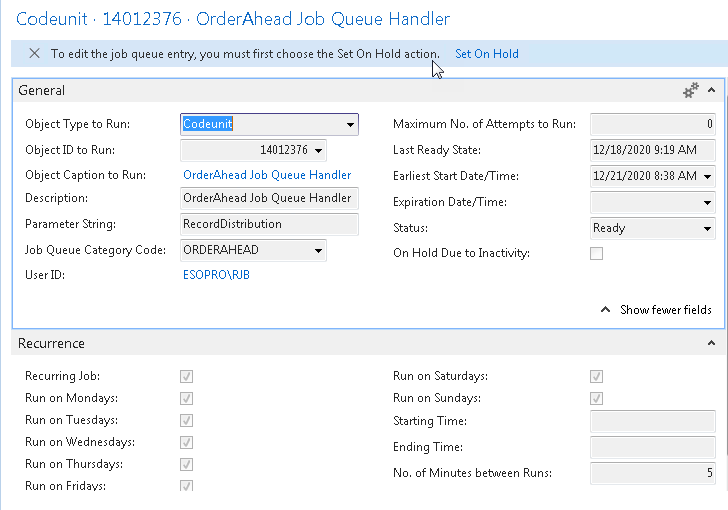
Task: Click the Parameter String input field
Action: (268, 224)
